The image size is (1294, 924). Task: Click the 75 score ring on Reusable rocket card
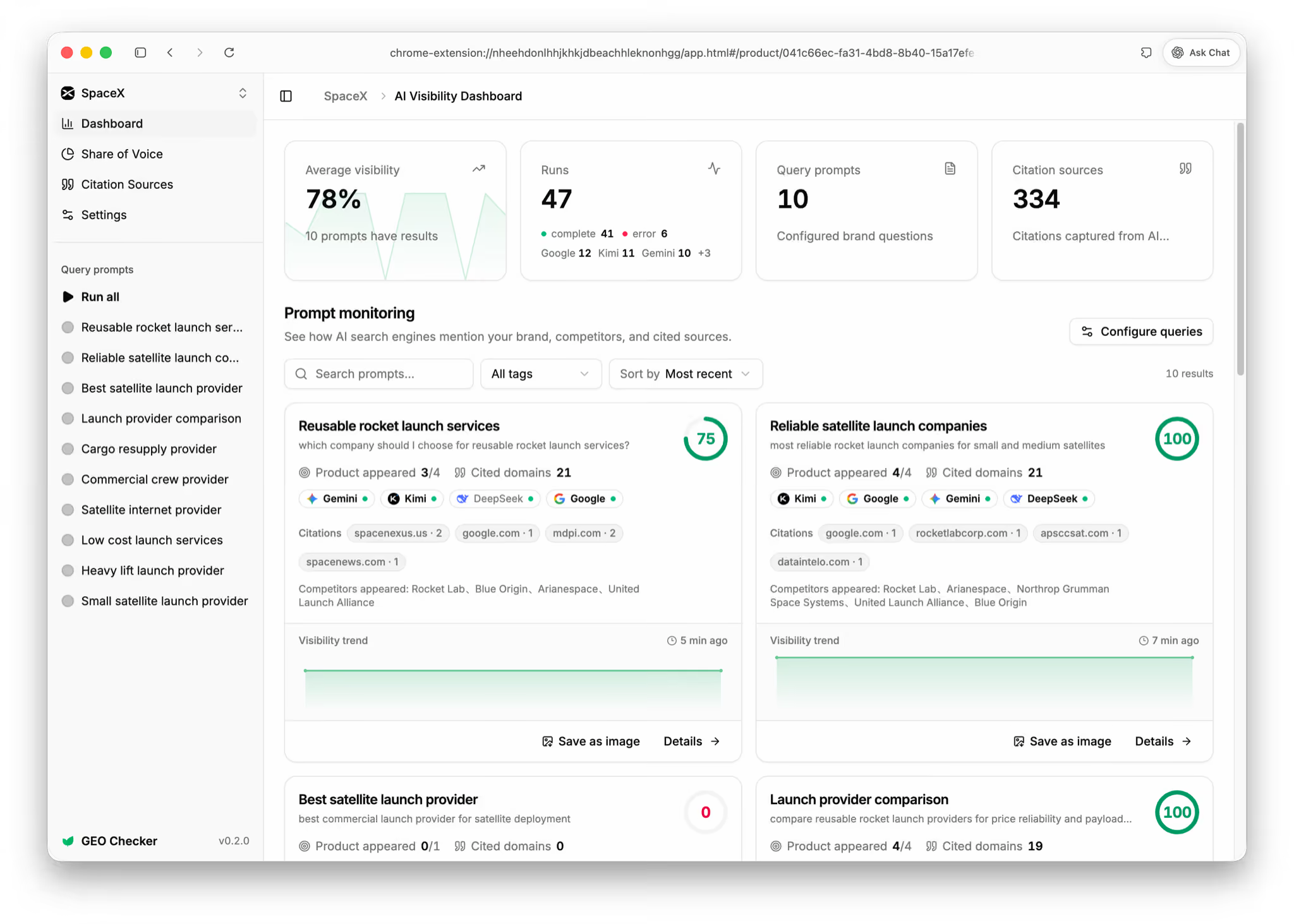click(706, 439)
